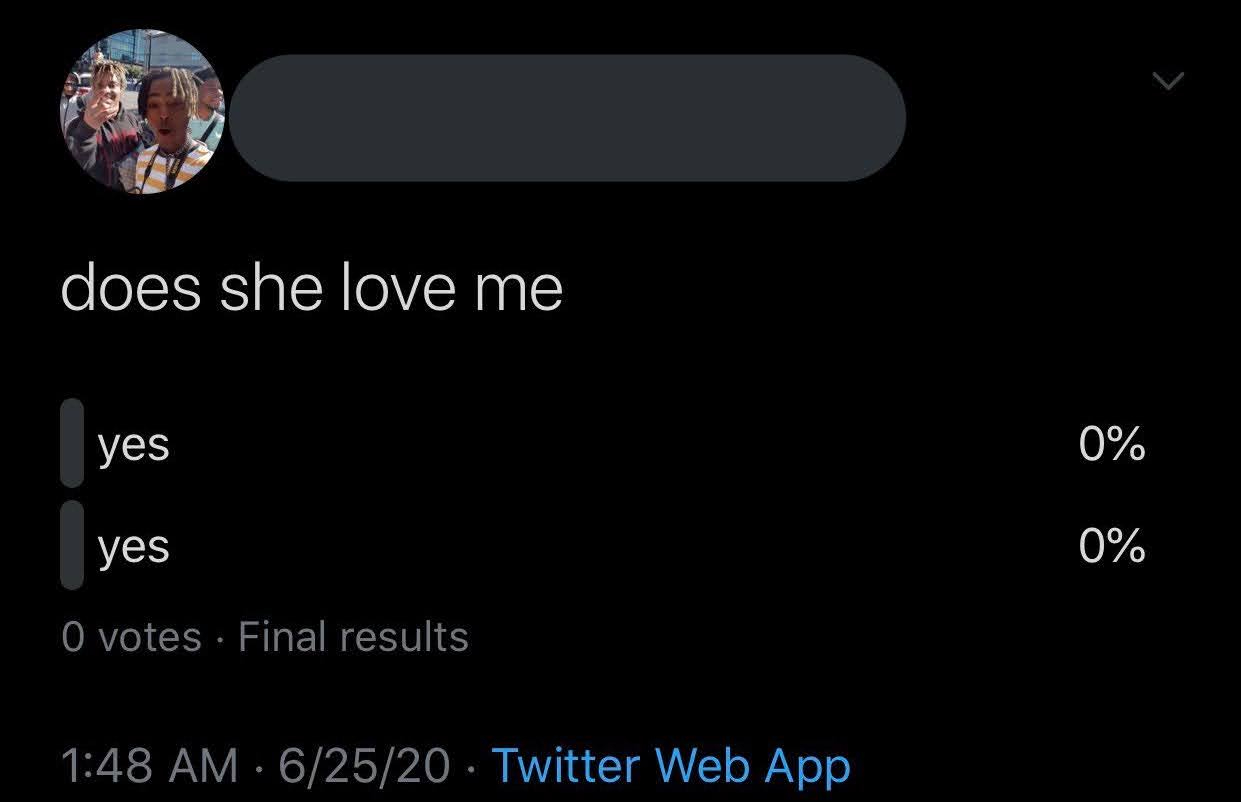Click the top option's 0% result

pos(1112,444)
